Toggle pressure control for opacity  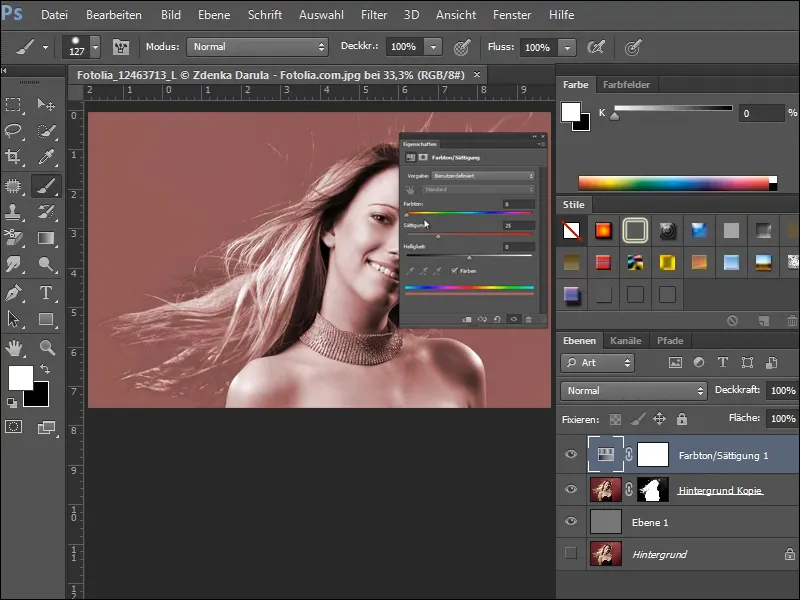(462, 47)
